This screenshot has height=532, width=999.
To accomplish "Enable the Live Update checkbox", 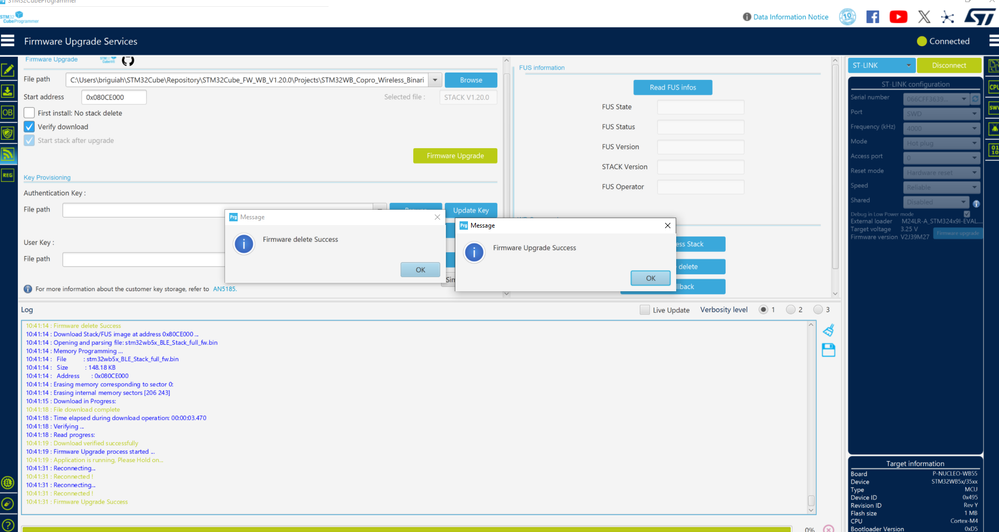I will (x=645, y=310).
